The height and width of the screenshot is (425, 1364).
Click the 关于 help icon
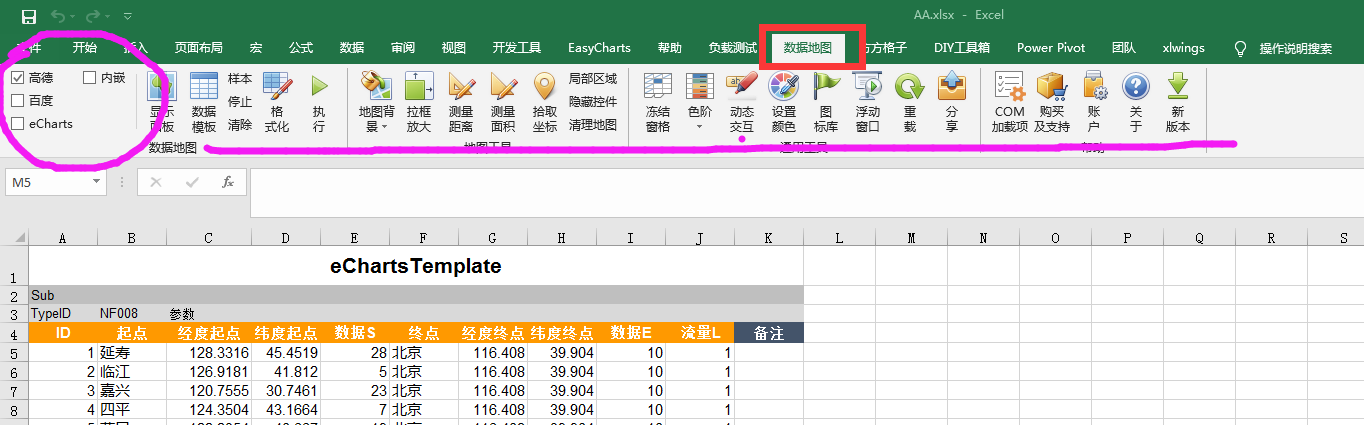tap(1136, 102)
